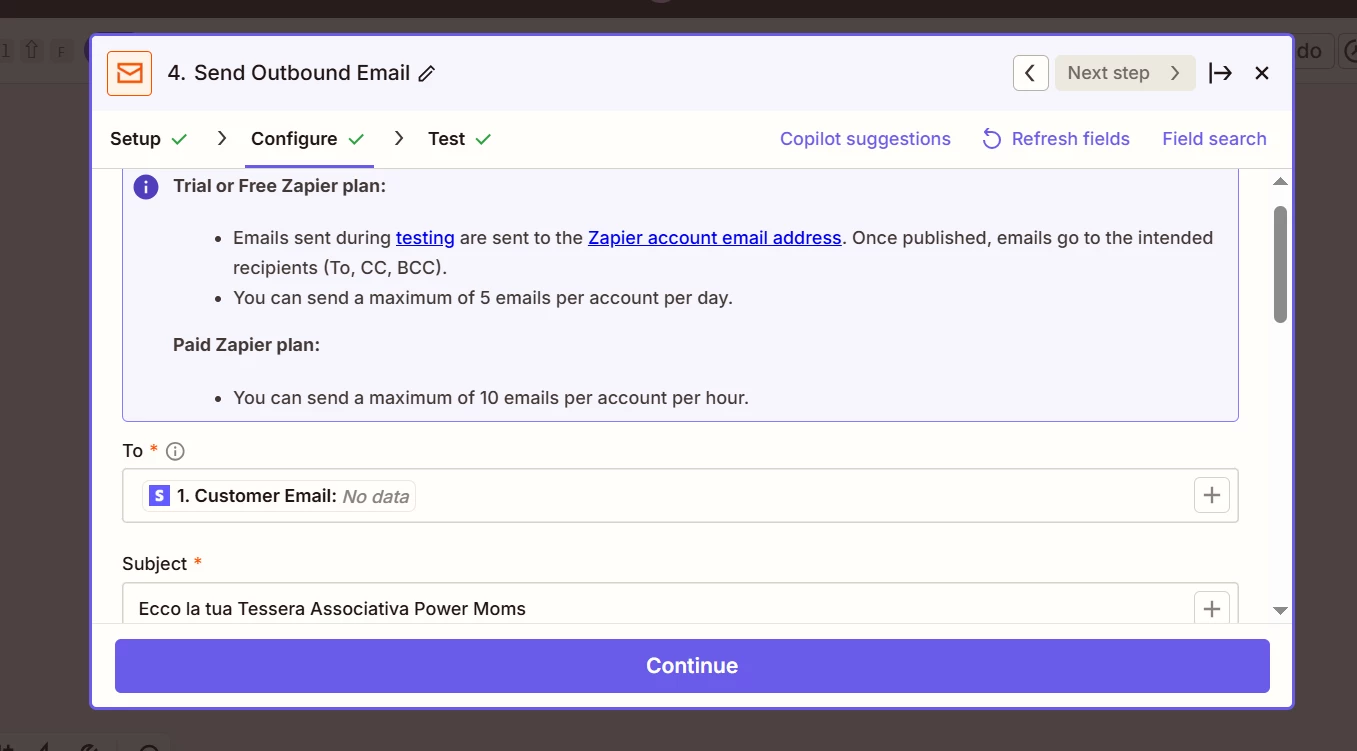Click the green checkmark next to Test
1357x751 pixels.
(x=483, y=139)
